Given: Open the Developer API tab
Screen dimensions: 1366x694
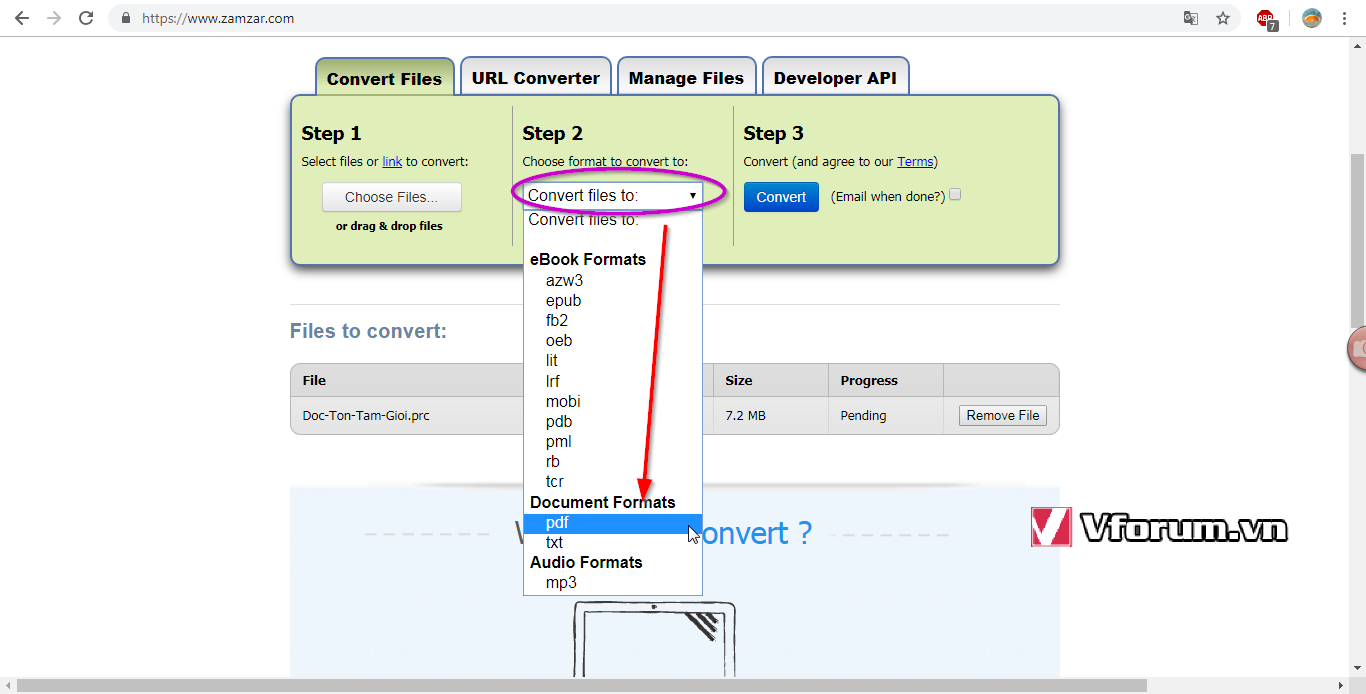Looking at the screenshot, I should coord(835,77).
